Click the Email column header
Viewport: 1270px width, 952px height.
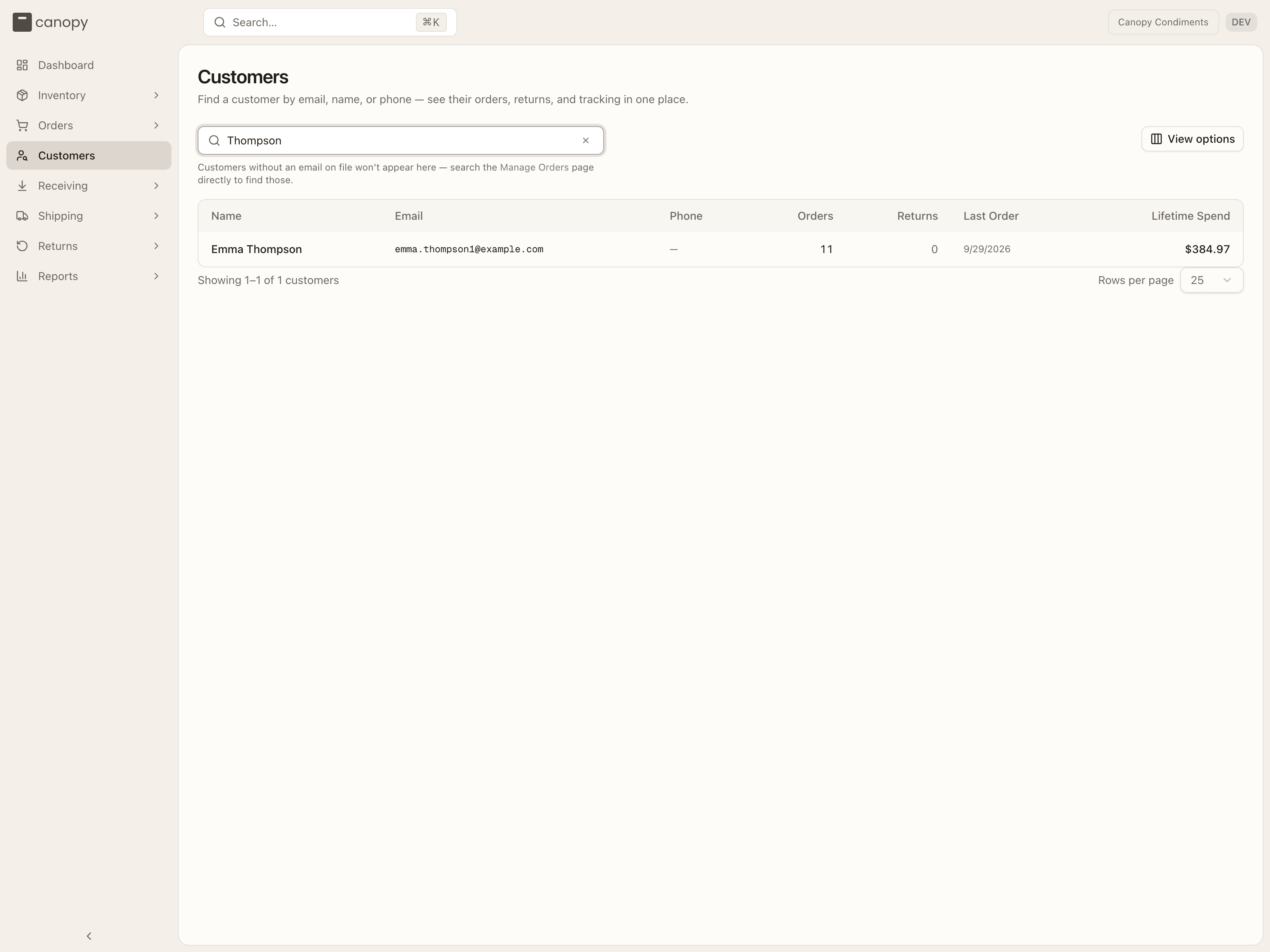[408, 216]
